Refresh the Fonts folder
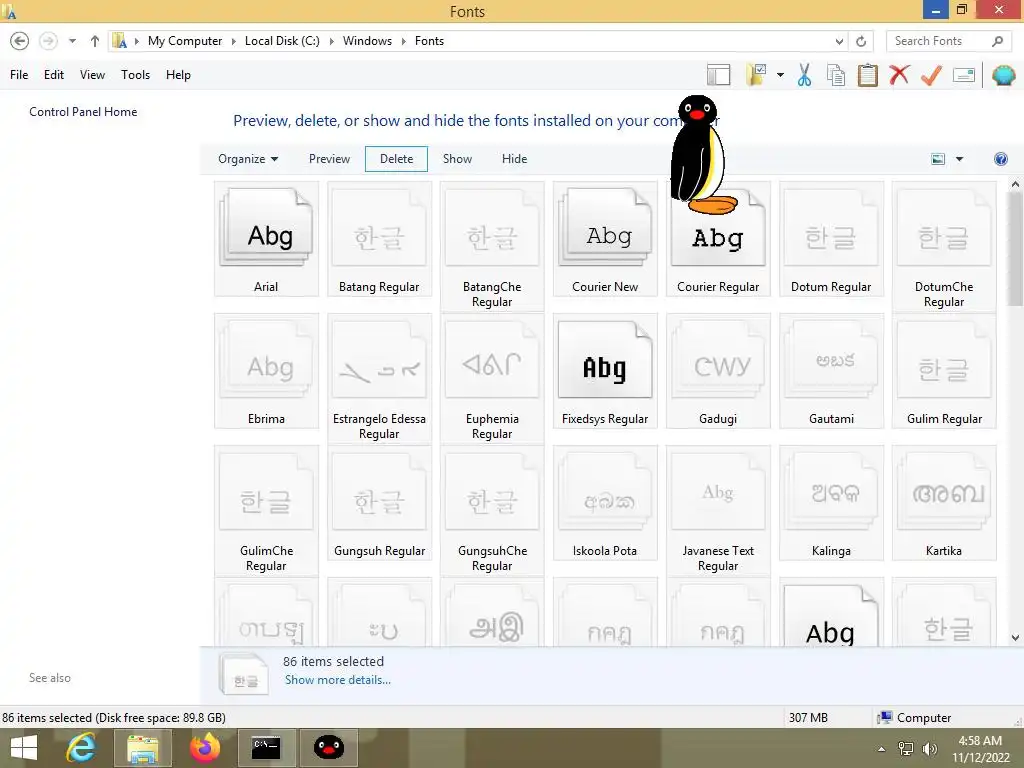This screenshot has height=768, width=1024. click(x=861, y=41)
